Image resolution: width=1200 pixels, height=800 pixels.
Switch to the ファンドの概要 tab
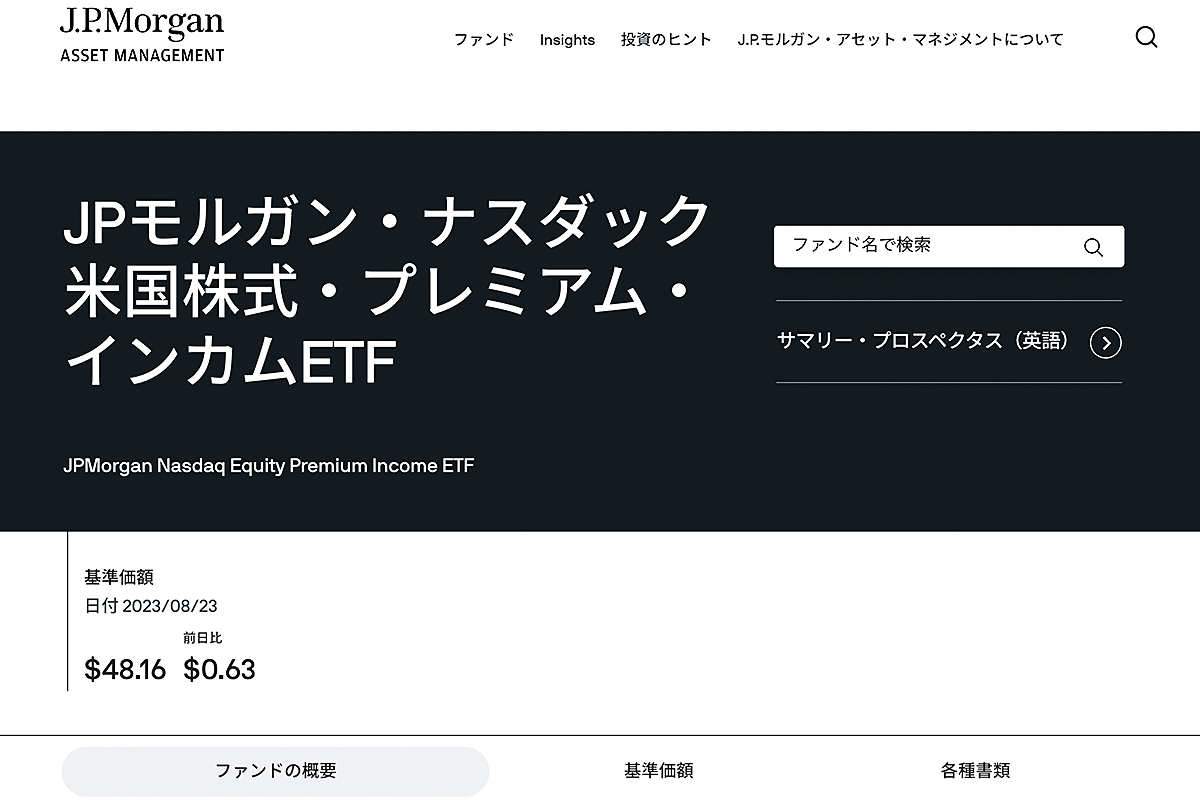tap(277, 771)
